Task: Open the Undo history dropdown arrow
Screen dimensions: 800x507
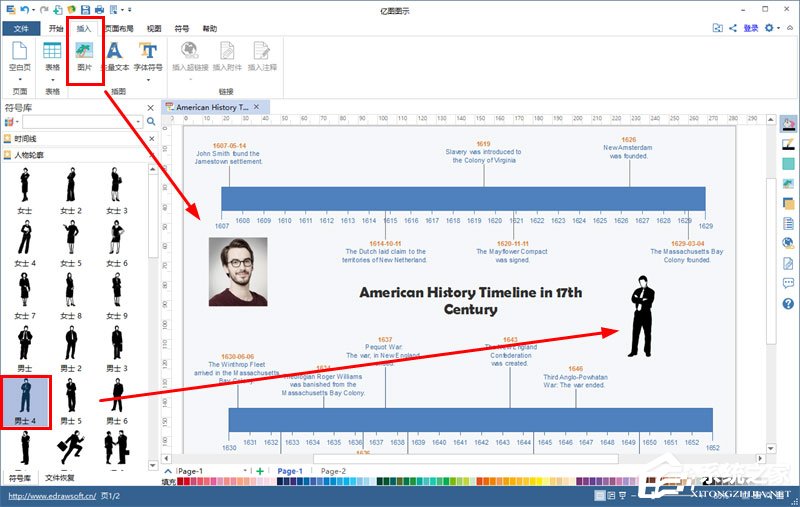Action: (x=33, y=10)
